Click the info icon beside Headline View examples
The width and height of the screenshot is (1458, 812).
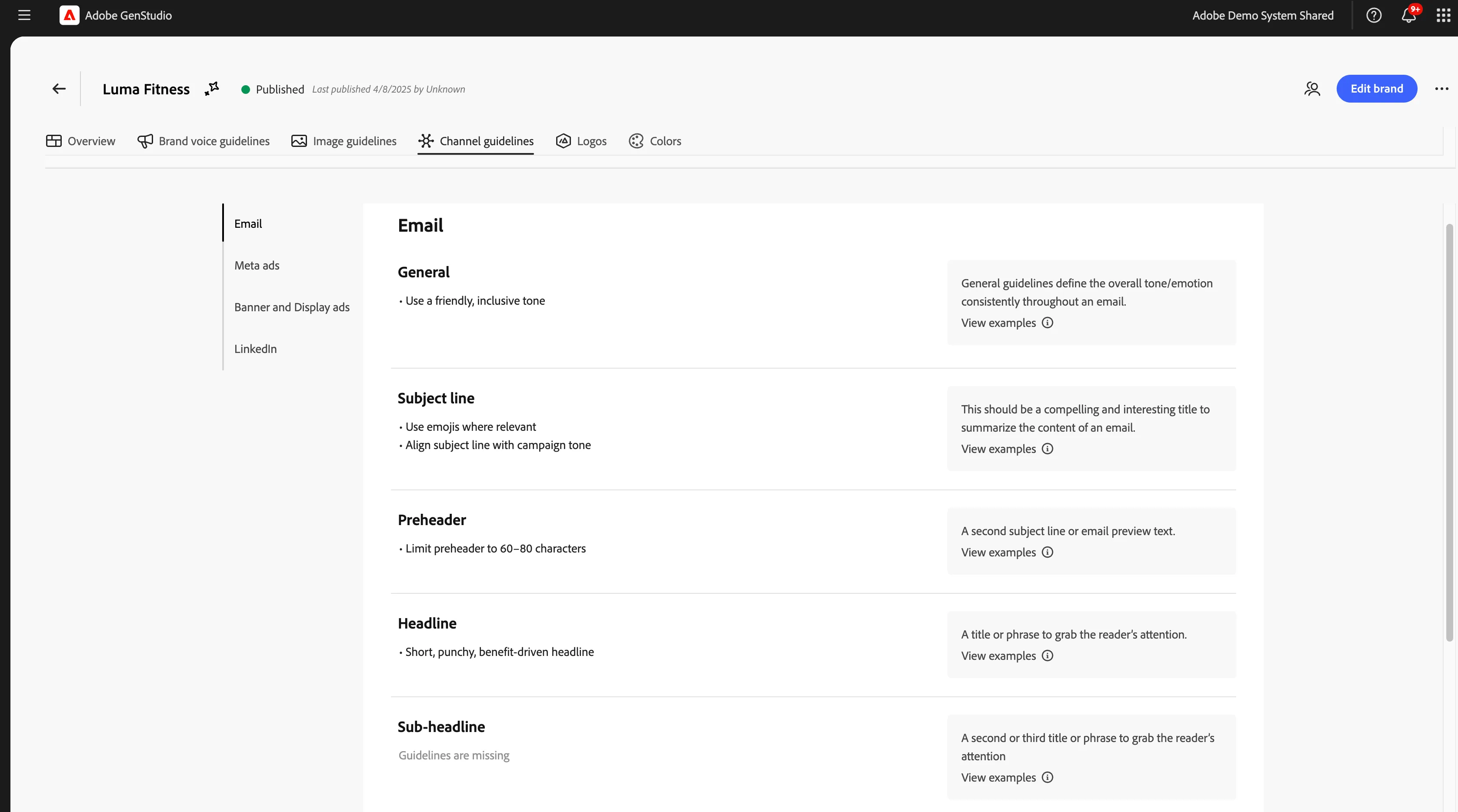1048,656
